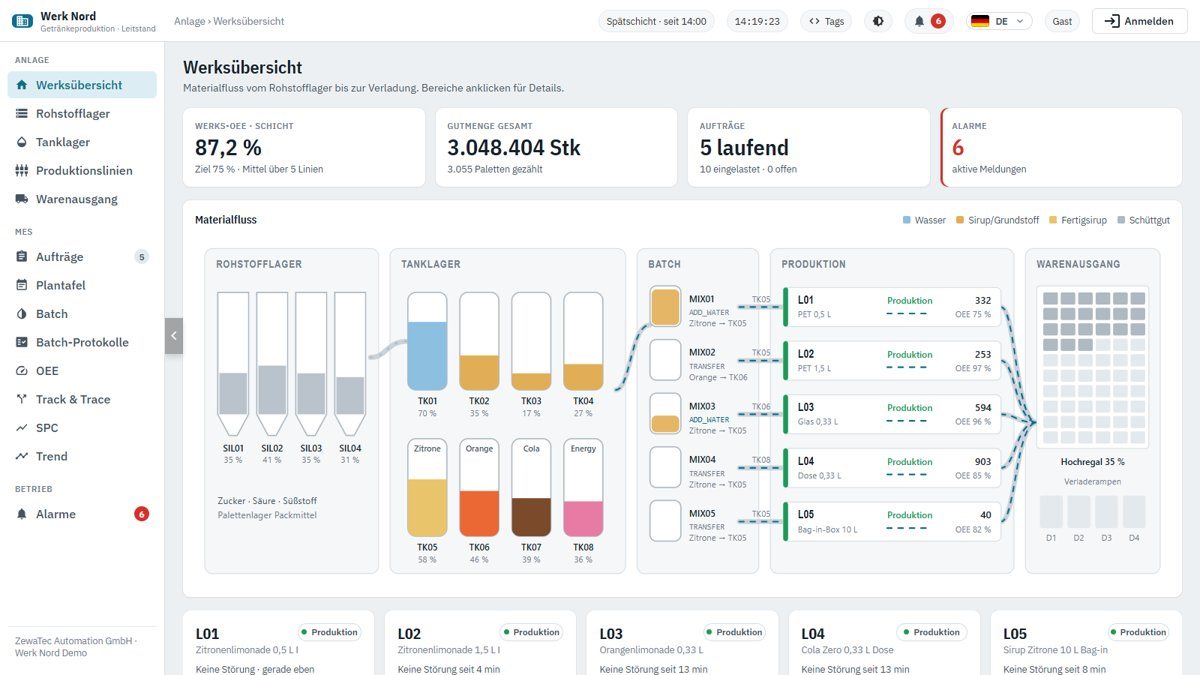Open Rohstofflager storage icon in sidebar
The image size is (1200, 675).
click(22, 114)
